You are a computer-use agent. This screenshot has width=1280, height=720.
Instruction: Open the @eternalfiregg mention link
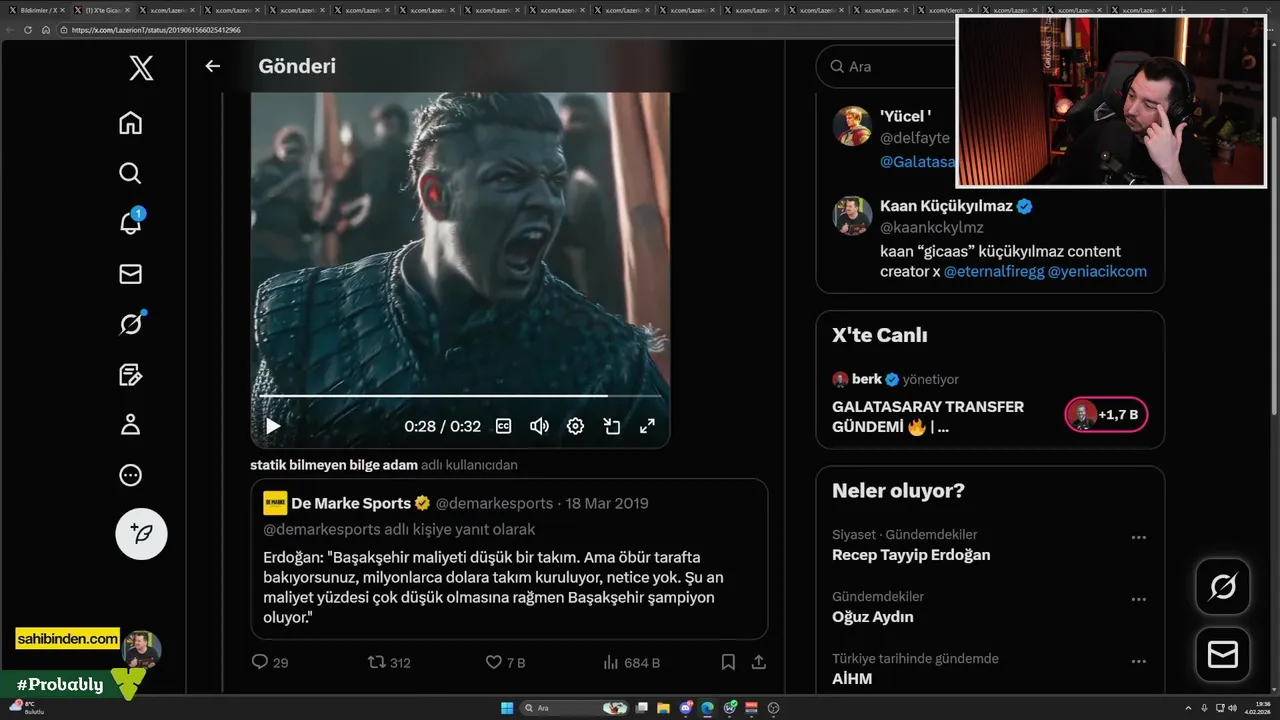click(993, 271)
